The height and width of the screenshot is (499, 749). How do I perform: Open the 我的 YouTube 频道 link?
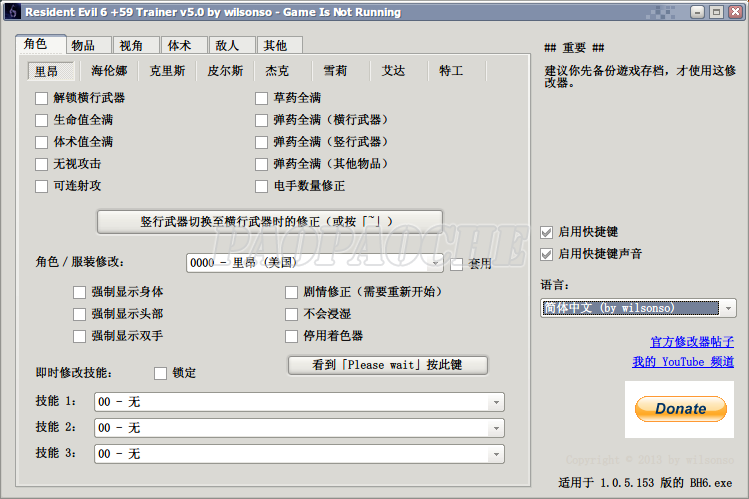pyautogui.click(x=682, y=361)
